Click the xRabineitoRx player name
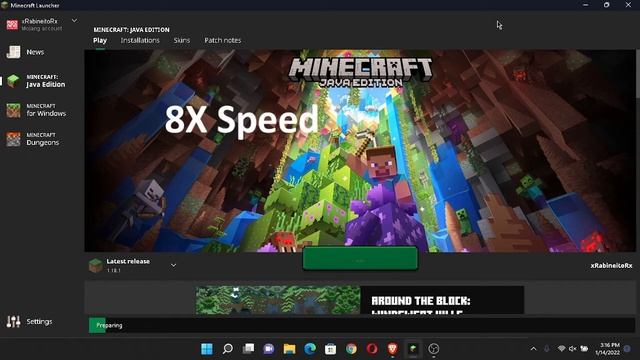 (x=611, y=266)
